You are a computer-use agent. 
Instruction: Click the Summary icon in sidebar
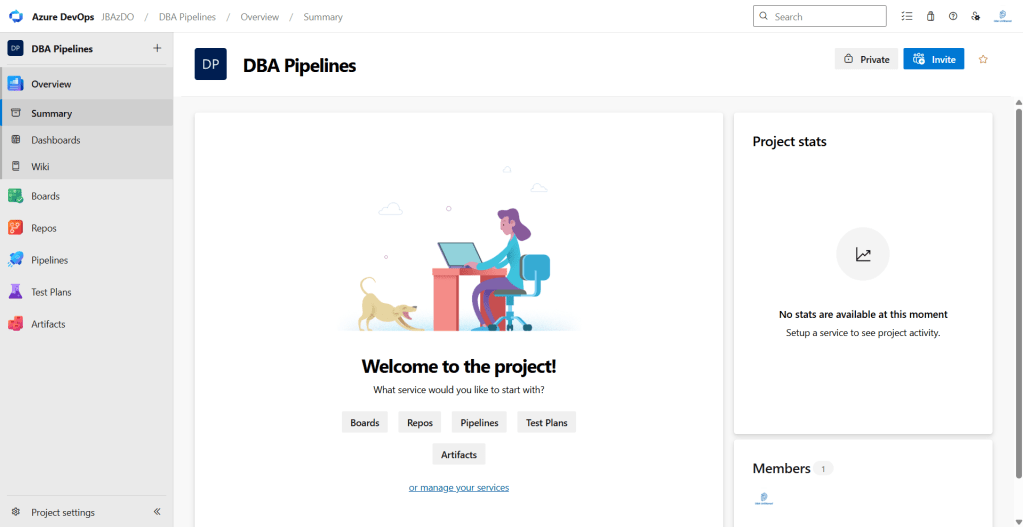point(16,113)
